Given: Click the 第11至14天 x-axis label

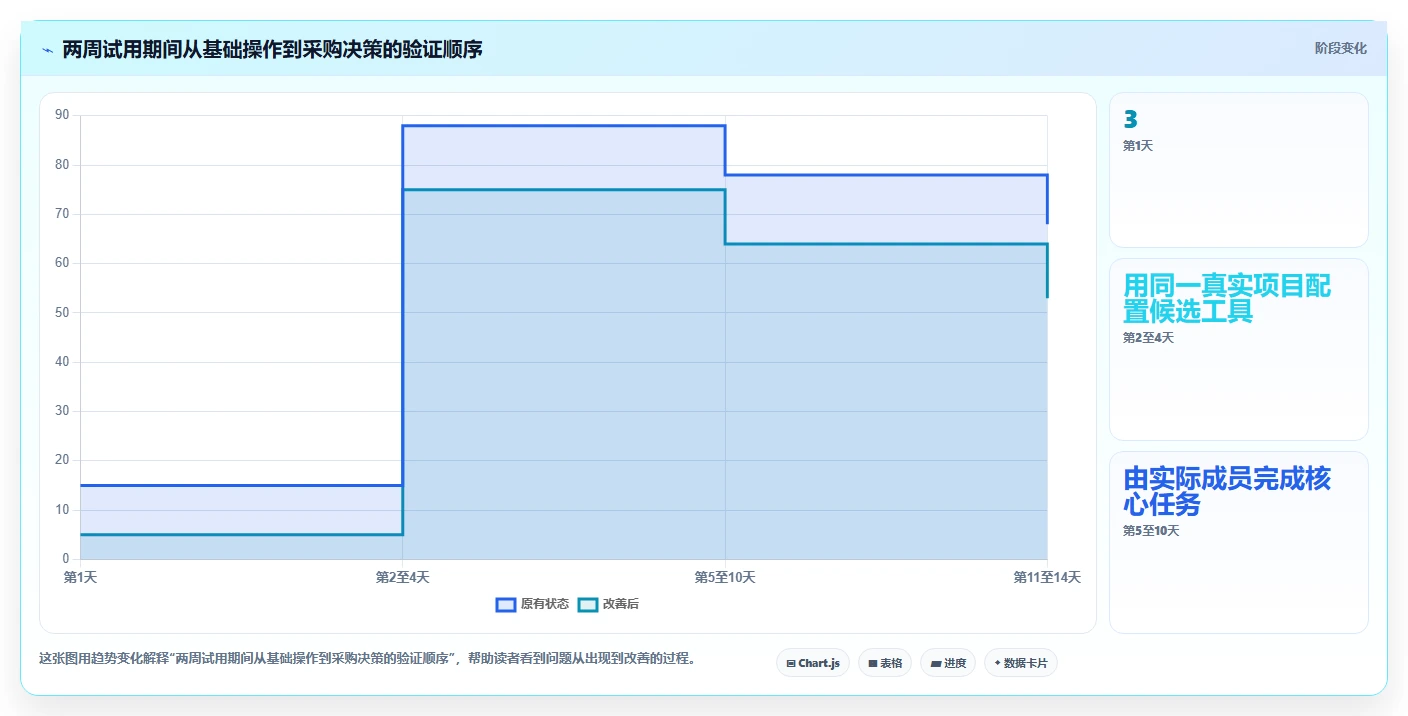Looking at the screenshot, I should [1047, 577].
